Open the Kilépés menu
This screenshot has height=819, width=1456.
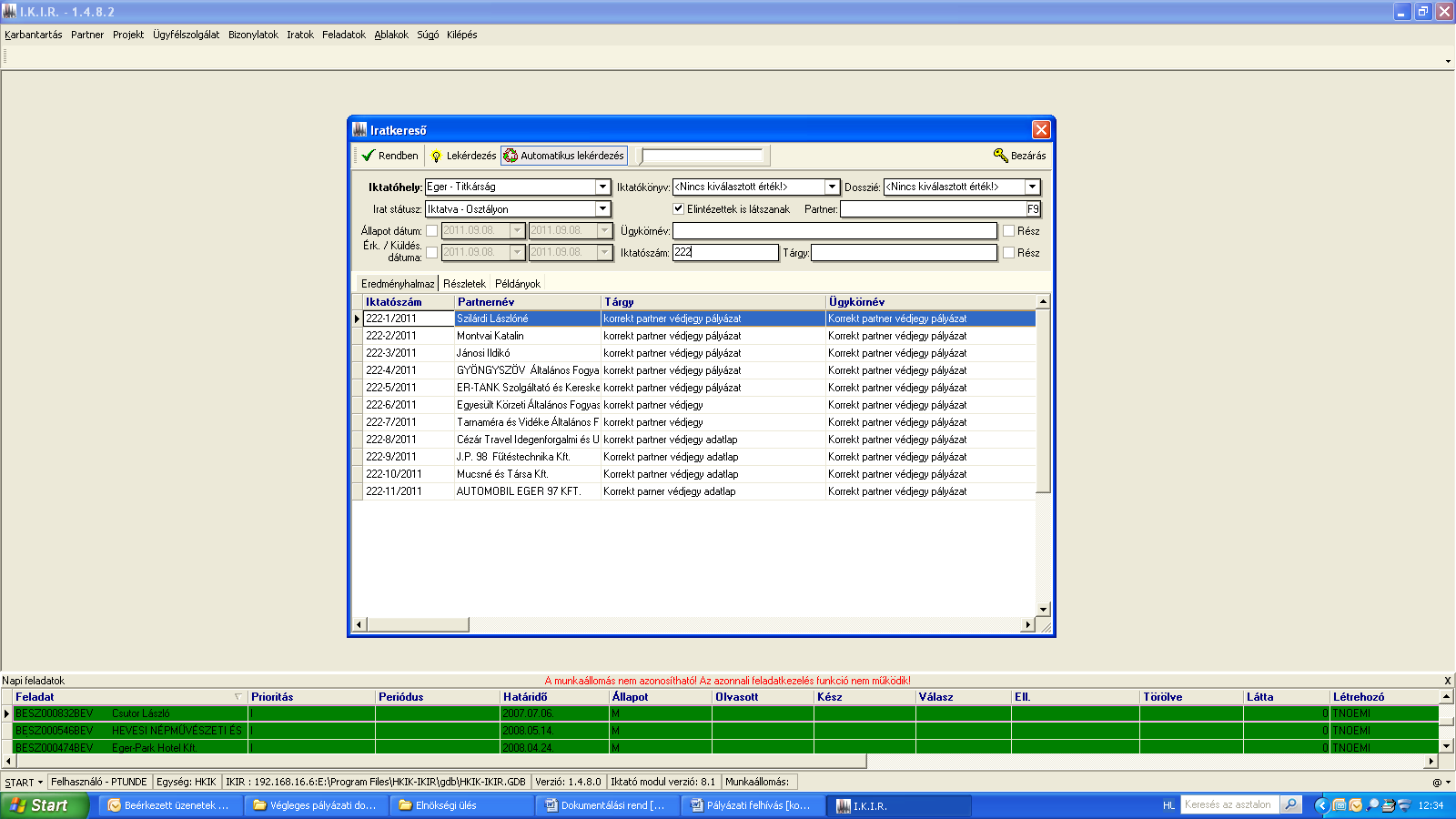[461, 35]
